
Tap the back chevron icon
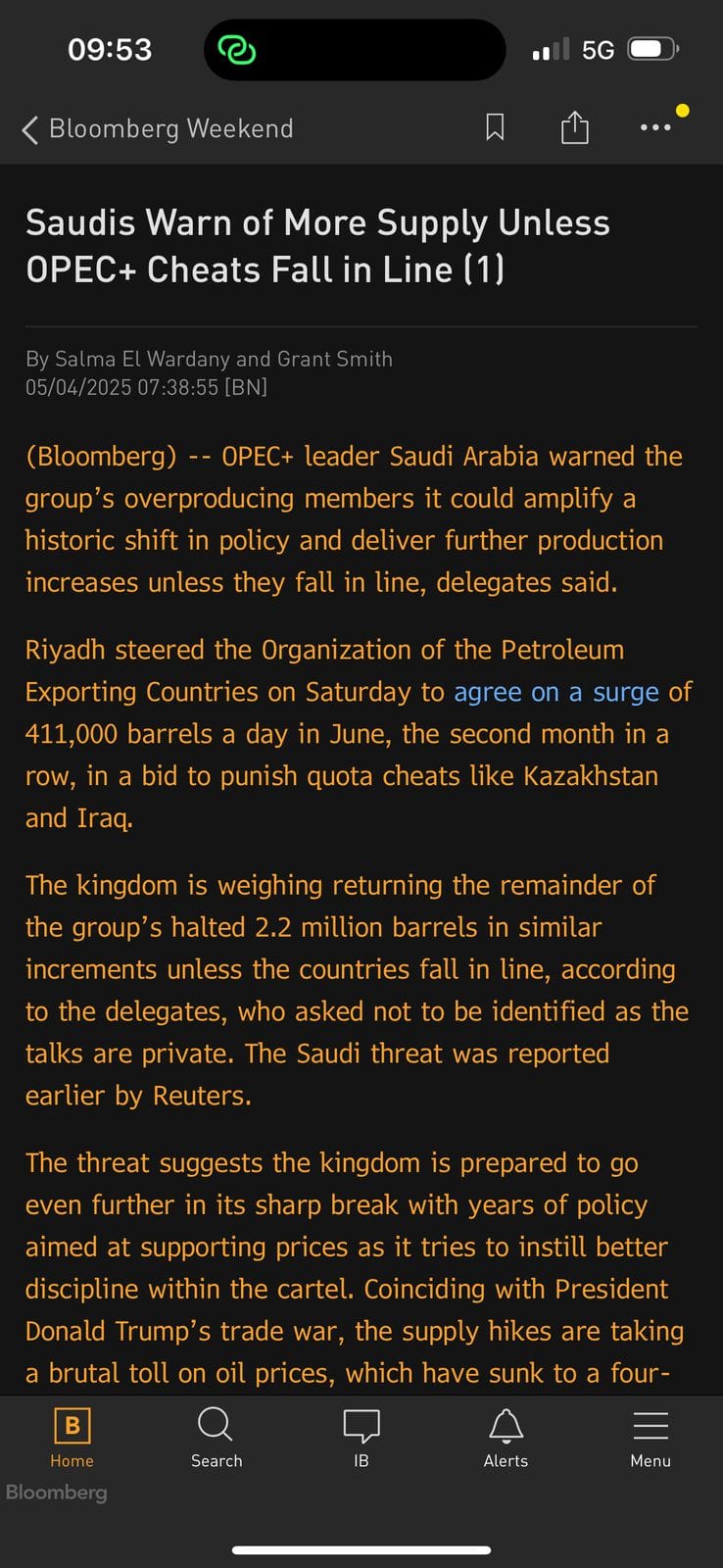pos(30,129)
